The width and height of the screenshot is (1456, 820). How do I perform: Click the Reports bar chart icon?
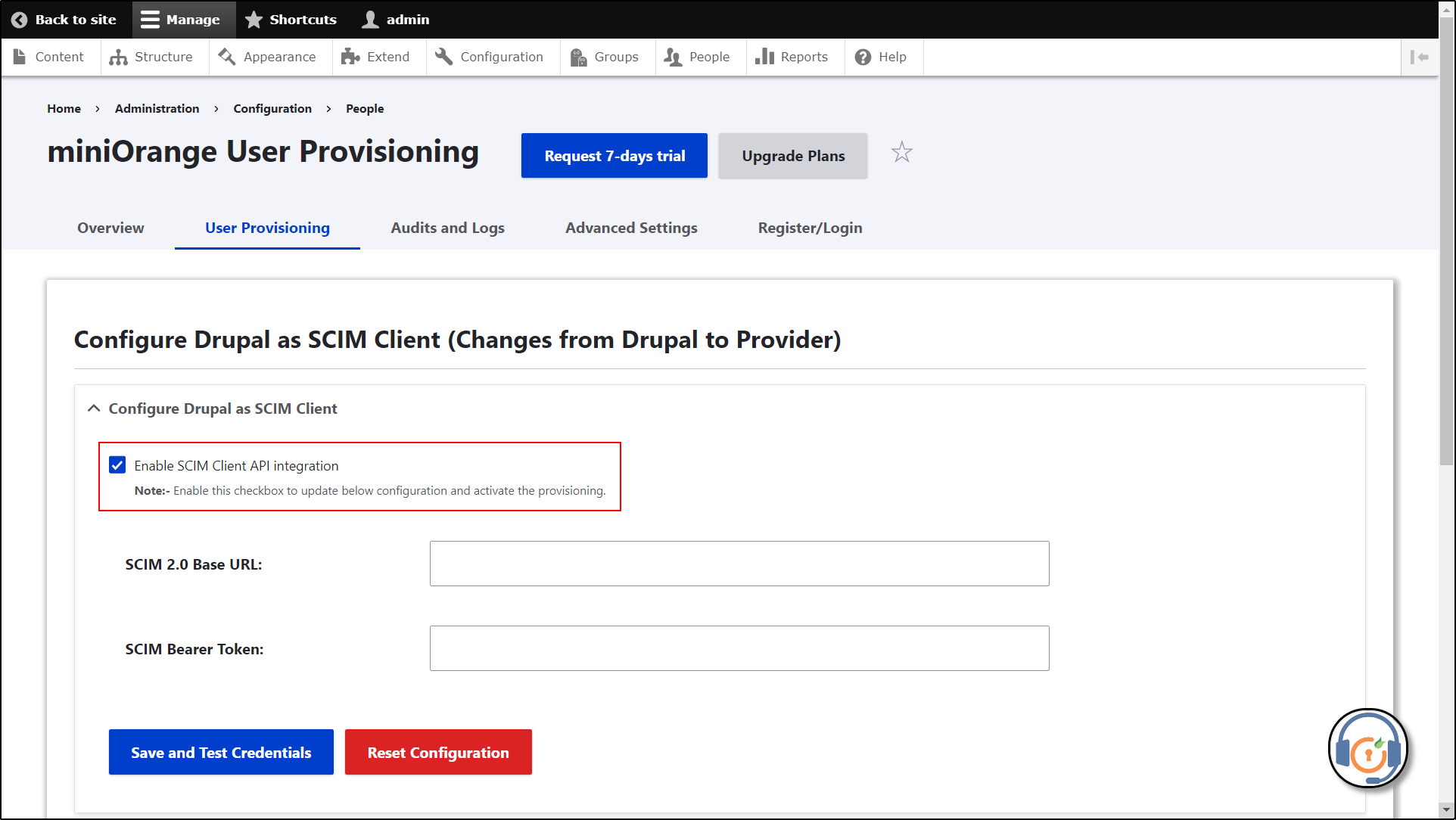(764, 57)
